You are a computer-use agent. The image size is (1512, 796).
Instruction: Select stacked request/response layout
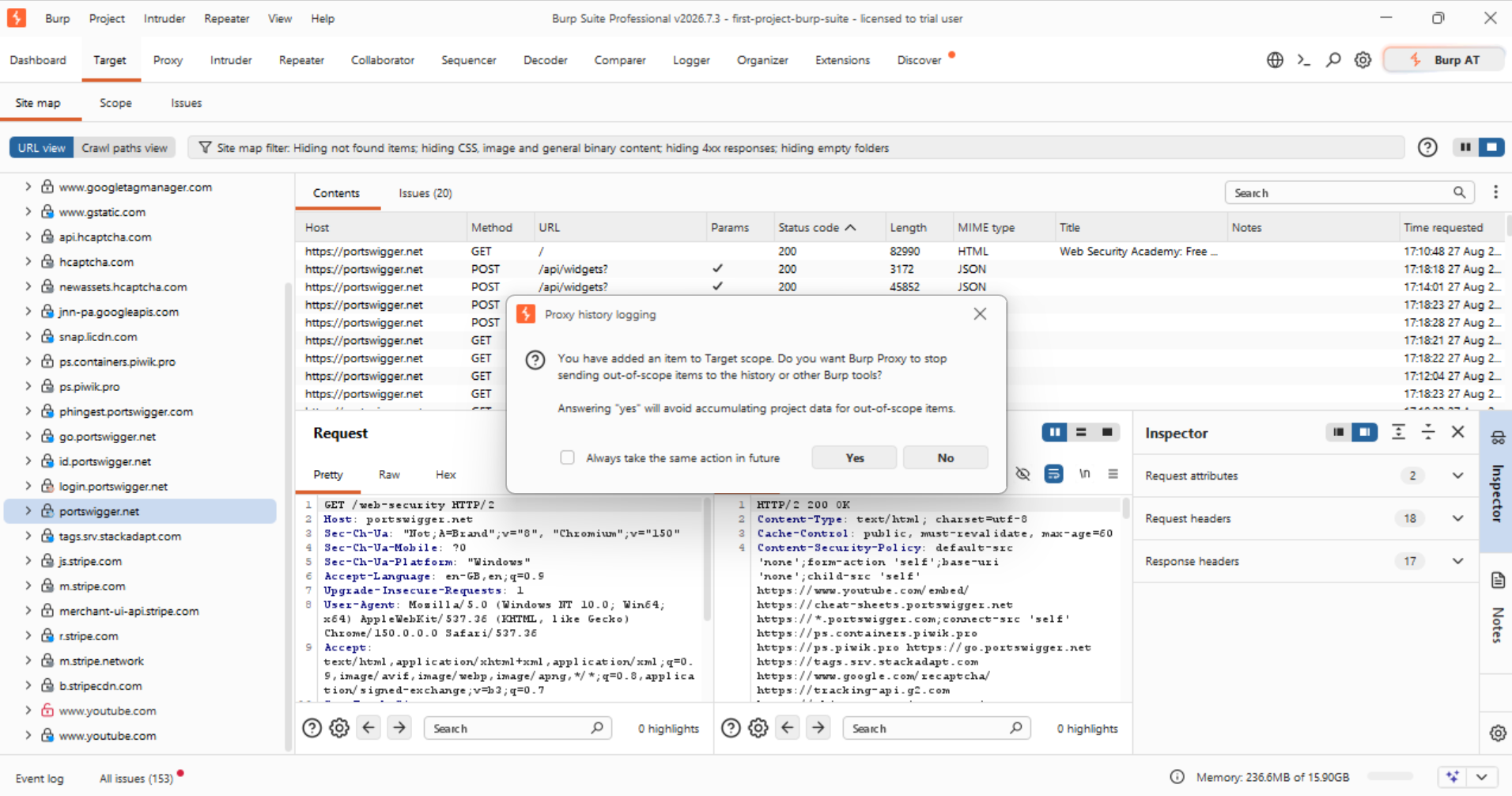pos(1081,432)
